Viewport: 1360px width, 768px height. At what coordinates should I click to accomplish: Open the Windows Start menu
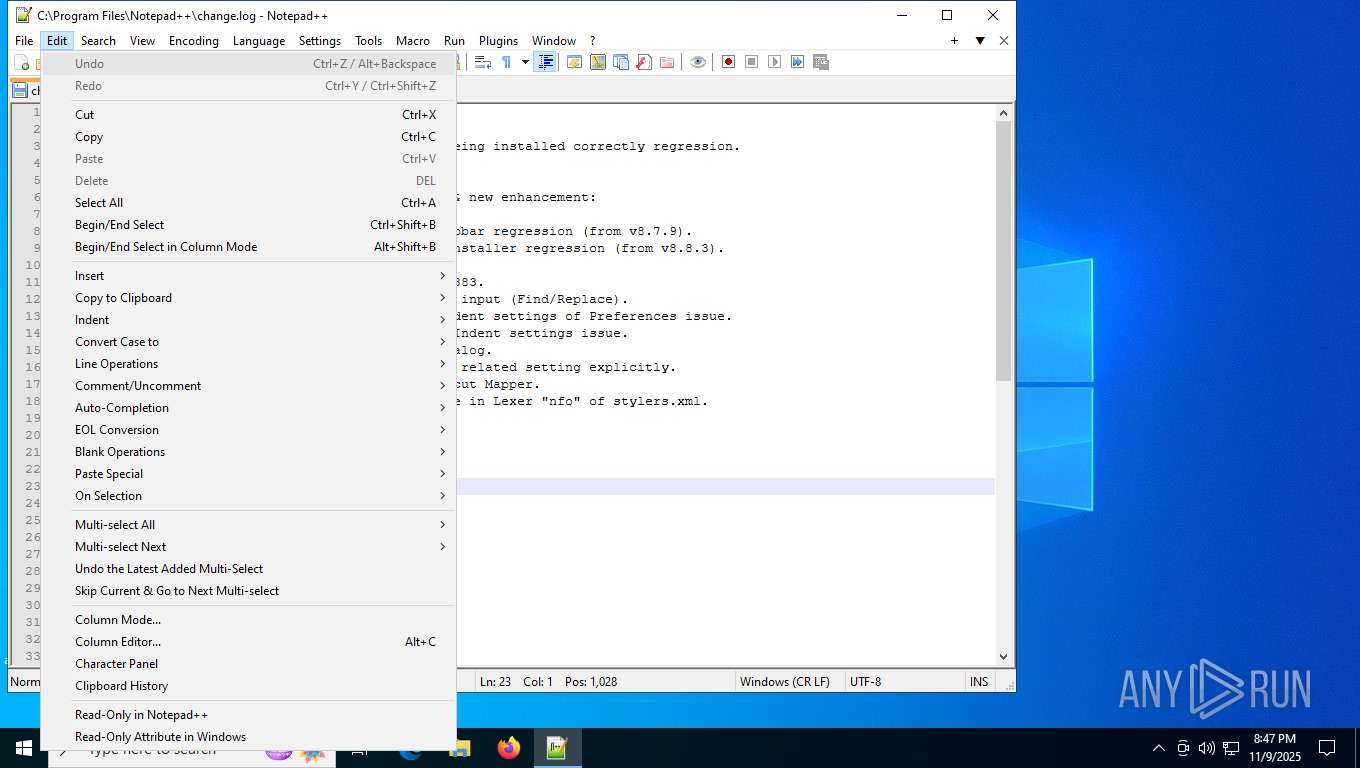[x=24, y=748]
